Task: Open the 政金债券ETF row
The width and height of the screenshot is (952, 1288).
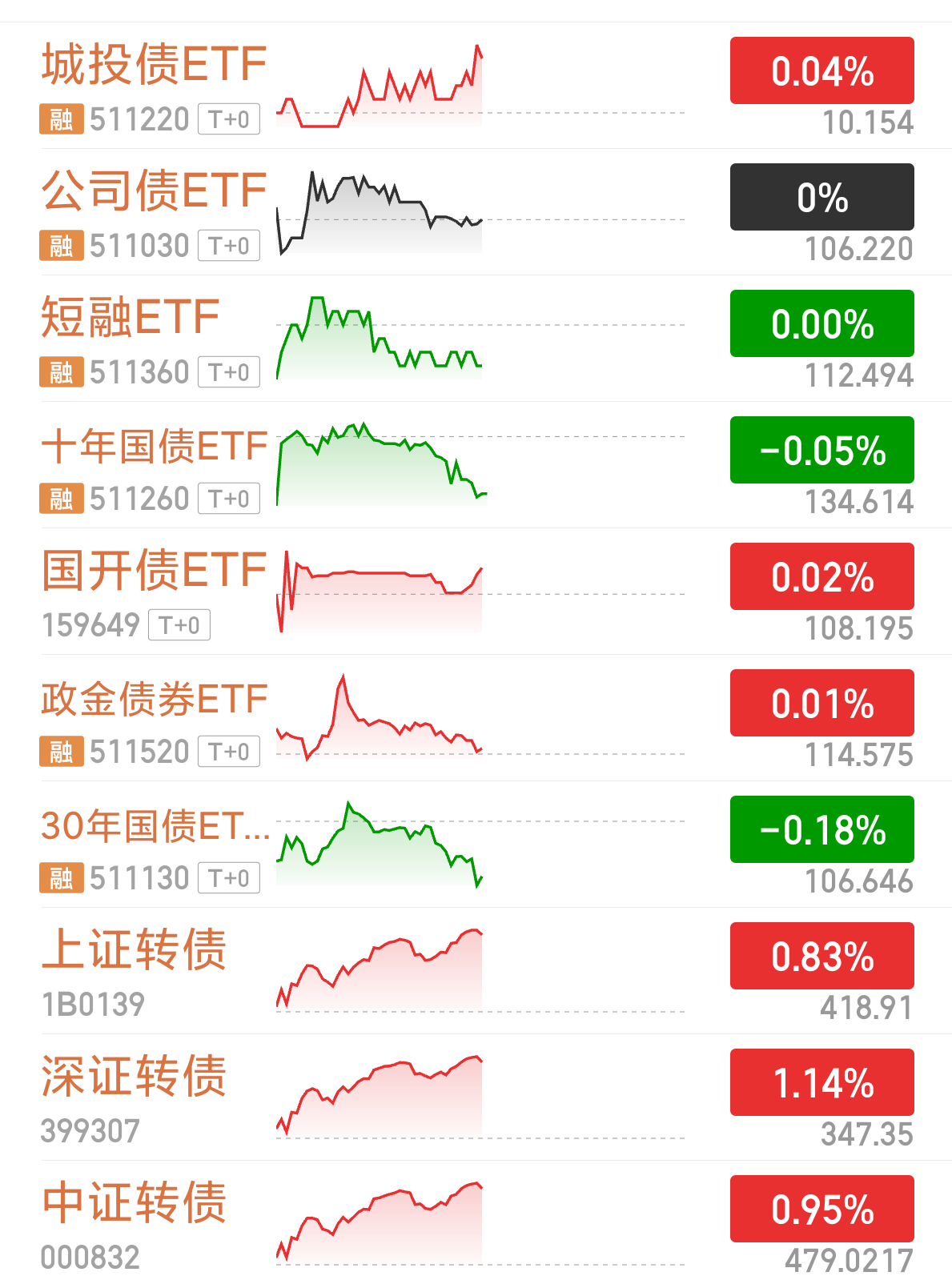Action: 476,718
